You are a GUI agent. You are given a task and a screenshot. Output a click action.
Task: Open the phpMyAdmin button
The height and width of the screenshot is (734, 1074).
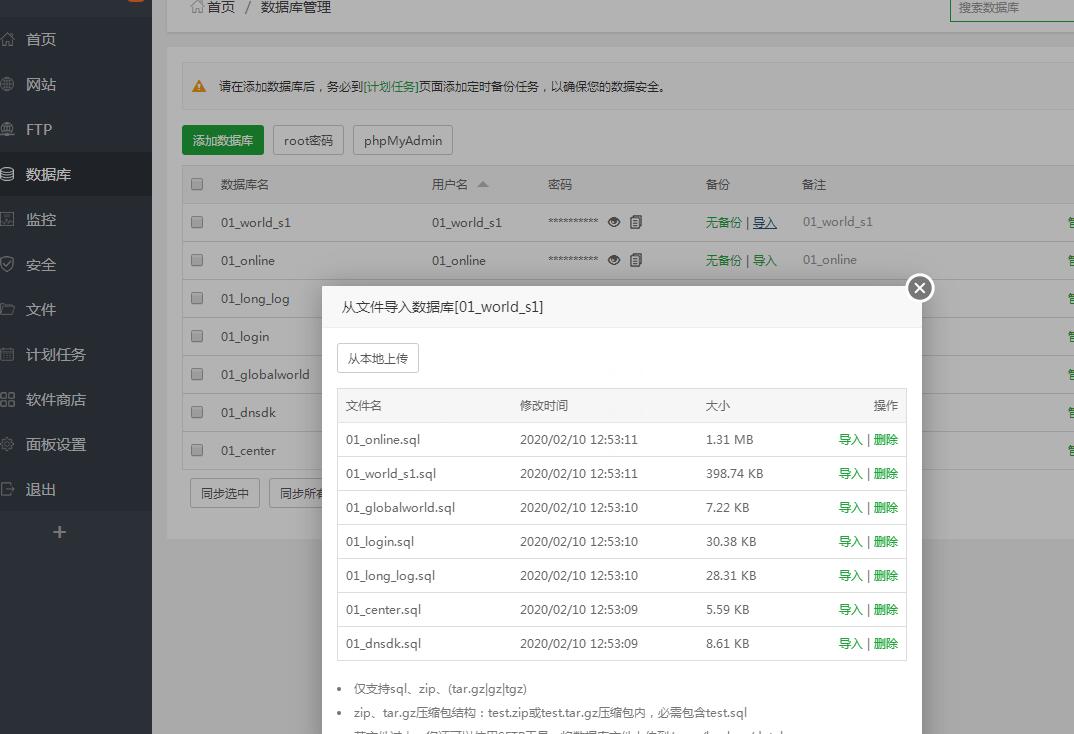[402, 140]
